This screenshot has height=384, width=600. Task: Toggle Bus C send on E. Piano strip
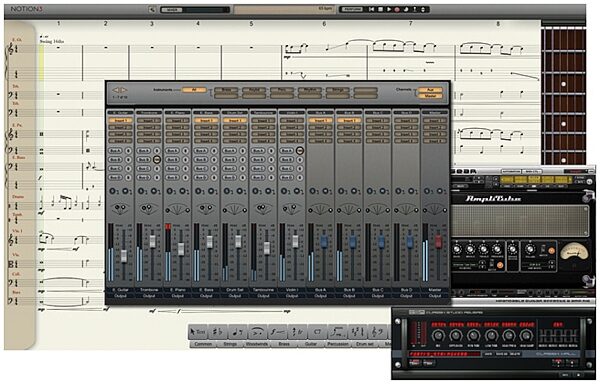(x=172, y=168)
